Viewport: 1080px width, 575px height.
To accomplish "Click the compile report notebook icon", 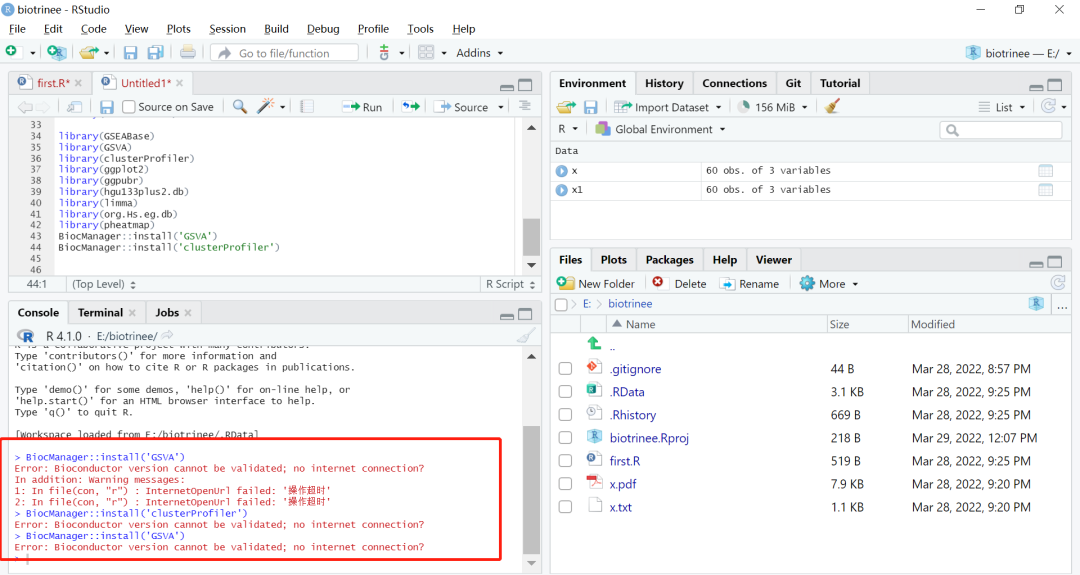I will tap(307, 107).
